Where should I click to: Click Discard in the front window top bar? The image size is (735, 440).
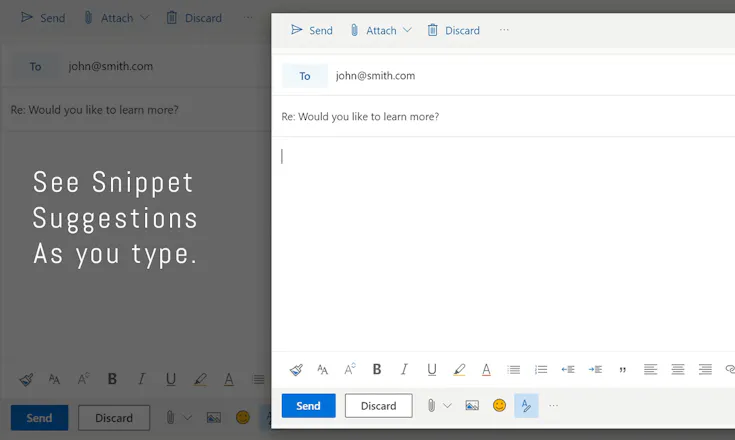[x=454, y=30]
